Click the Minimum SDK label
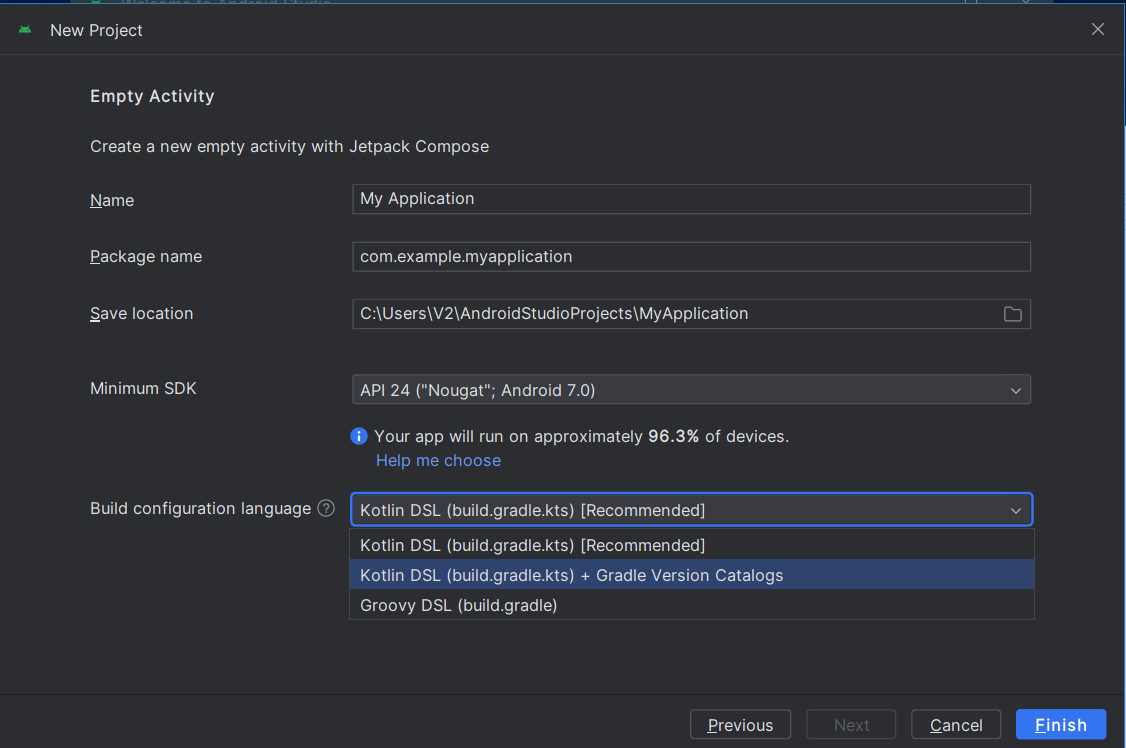 (x=143, y=388)
